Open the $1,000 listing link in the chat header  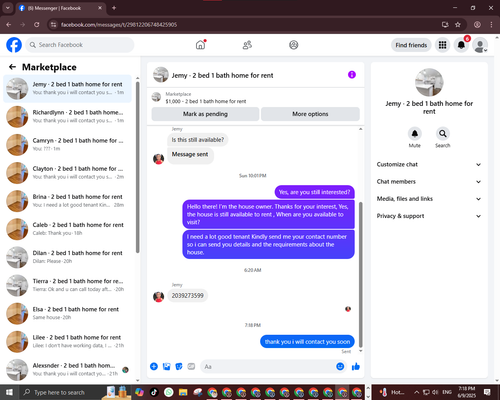[206, 101]
